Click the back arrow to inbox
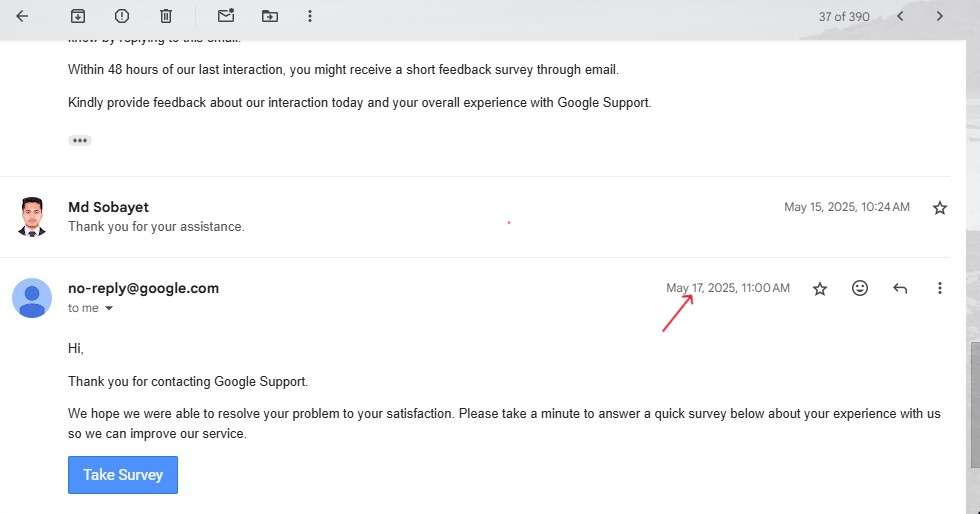The width and height of the screenshot is (980, 514). coord(22,16)
